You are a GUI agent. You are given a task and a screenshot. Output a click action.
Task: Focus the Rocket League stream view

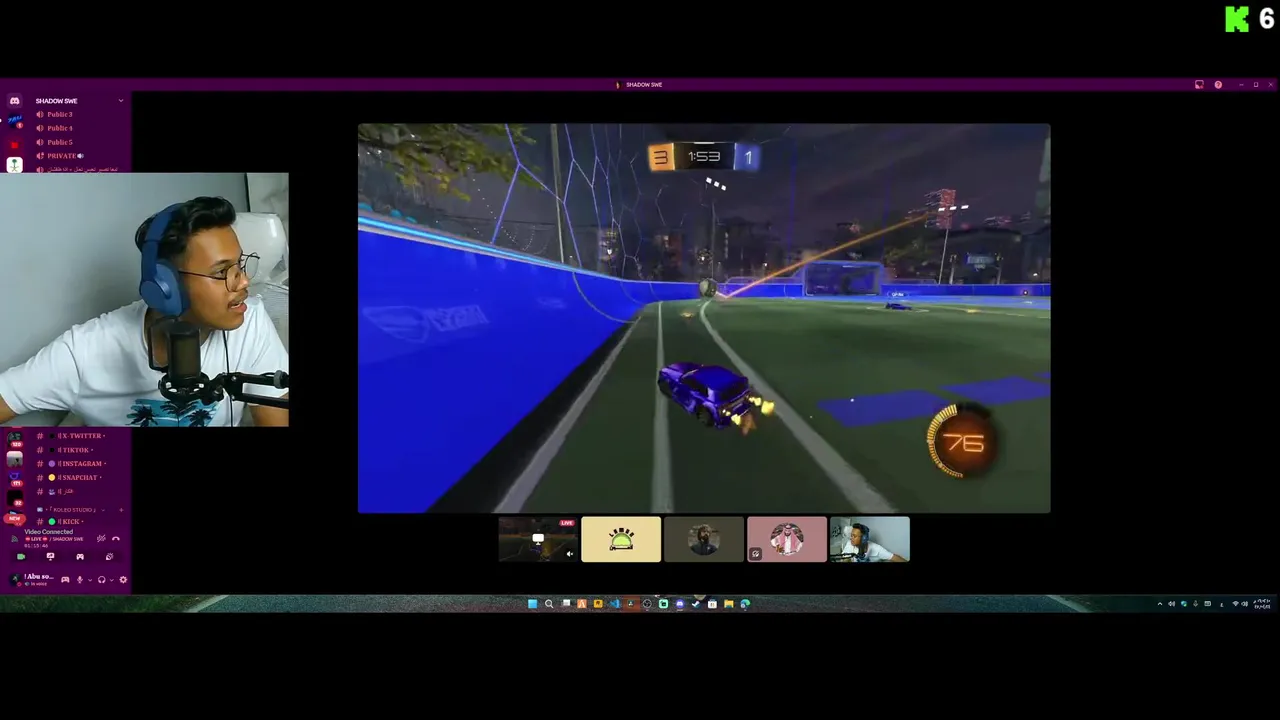704,318
